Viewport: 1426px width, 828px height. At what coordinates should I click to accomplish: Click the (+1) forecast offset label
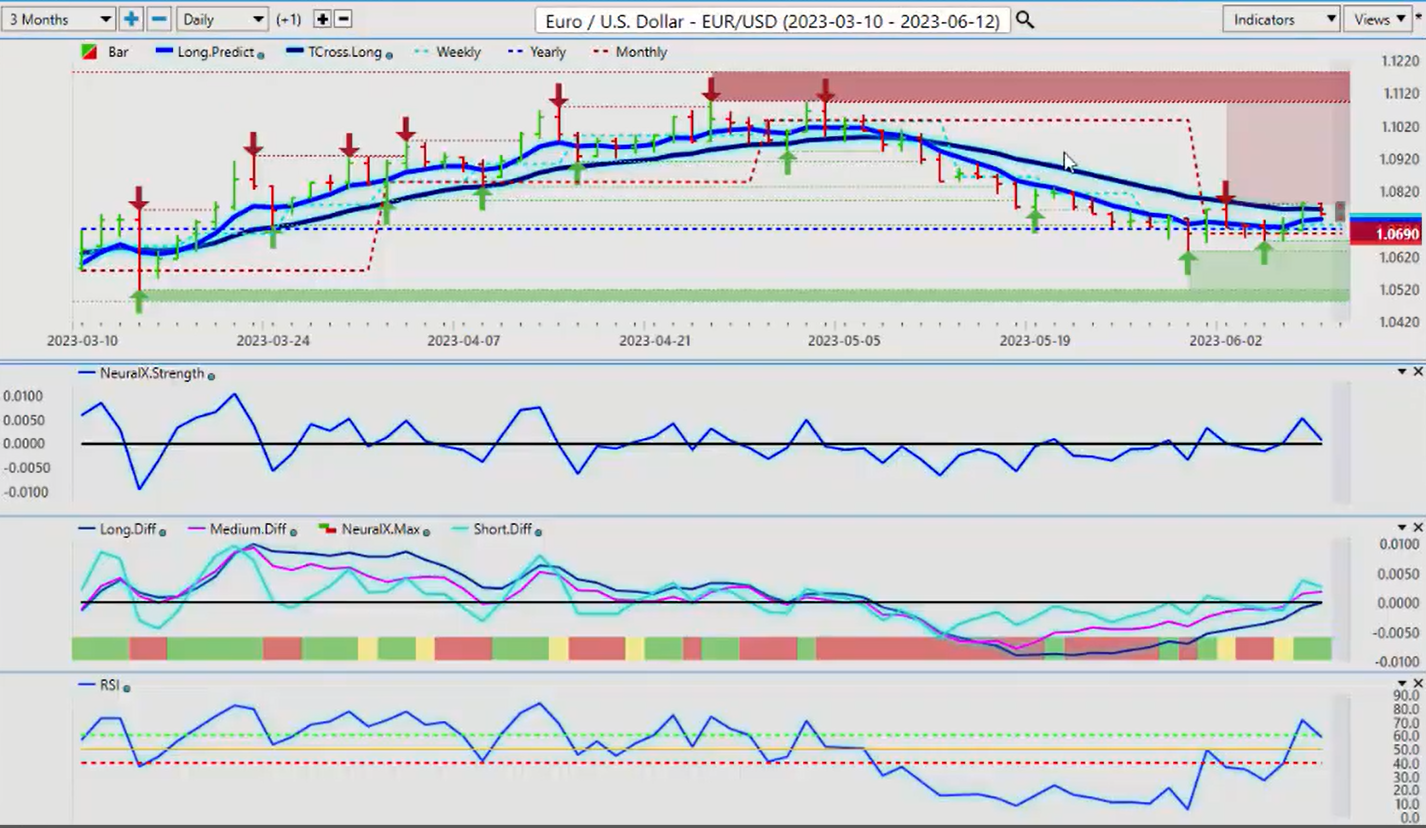pyautogui.click(x=289, y=19)
